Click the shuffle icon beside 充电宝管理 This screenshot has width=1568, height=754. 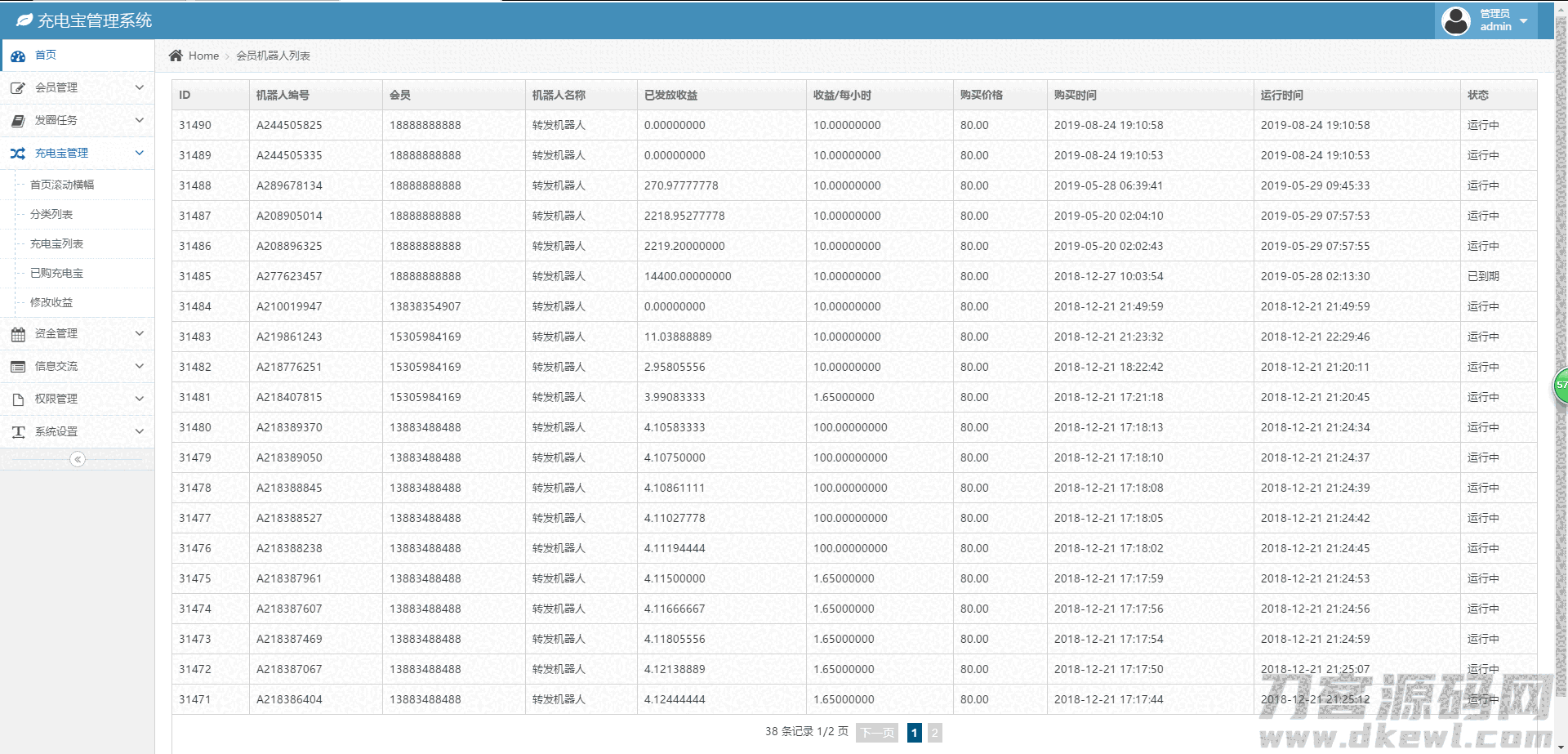(18, 154)
